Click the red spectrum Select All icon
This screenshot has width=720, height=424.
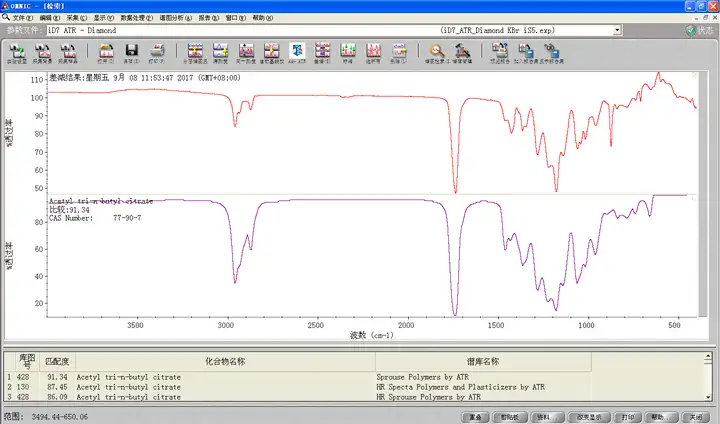(x=373, y=53)
